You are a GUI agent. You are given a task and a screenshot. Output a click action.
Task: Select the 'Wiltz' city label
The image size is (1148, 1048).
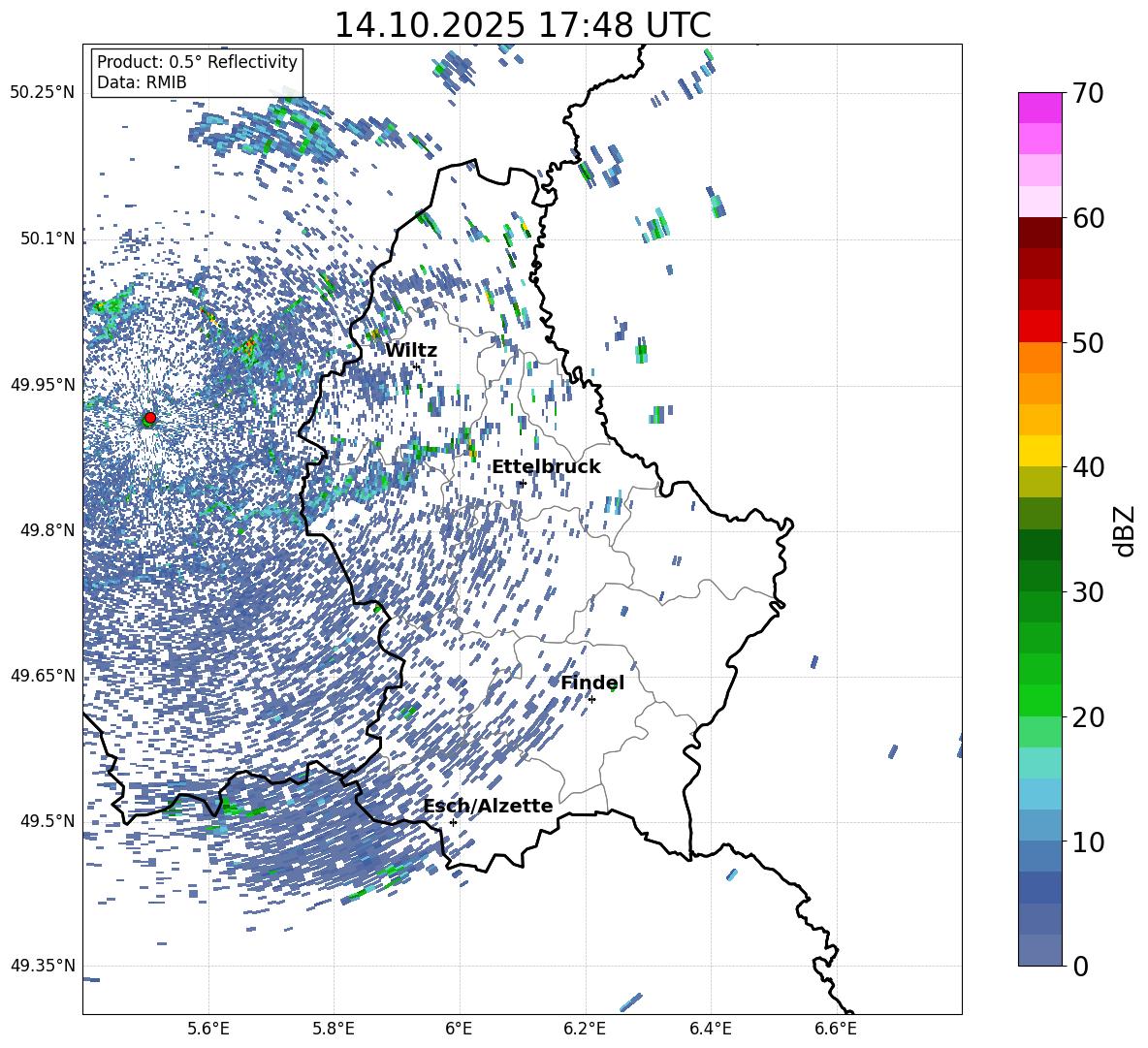(x=411, y=351)
